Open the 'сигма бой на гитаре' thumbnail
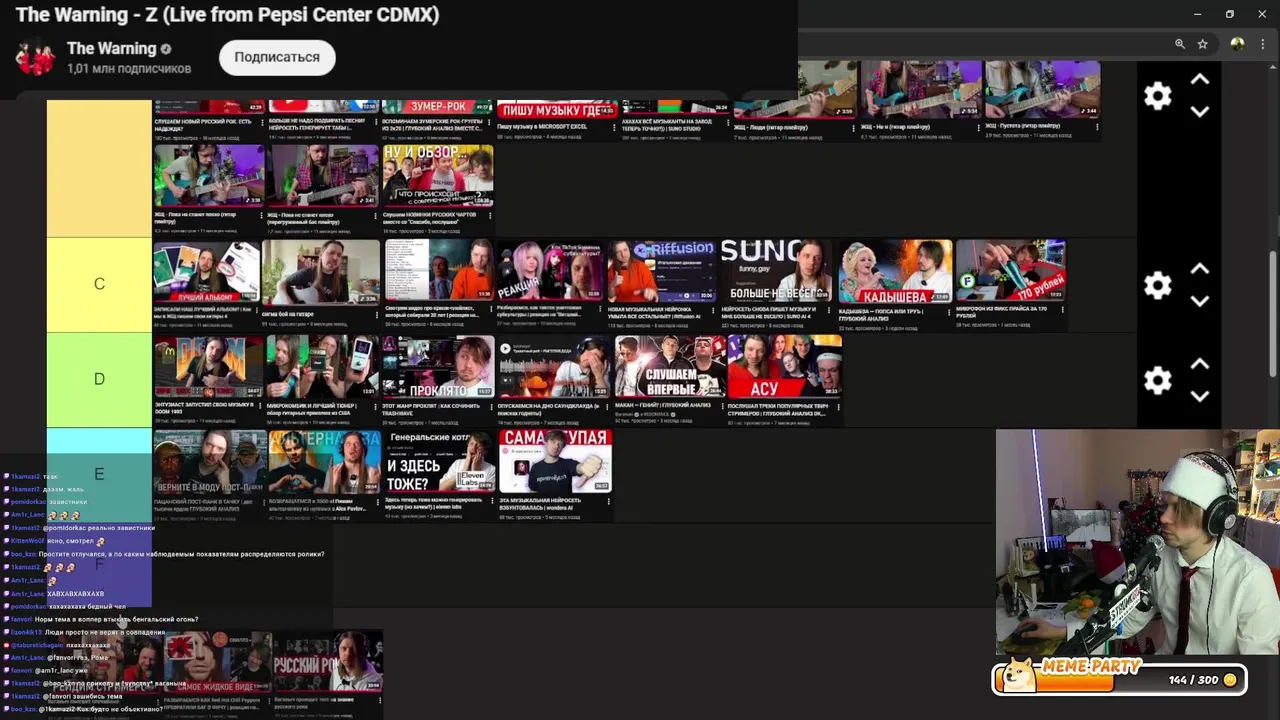The image size is (1280, 720). click(321, 271)
